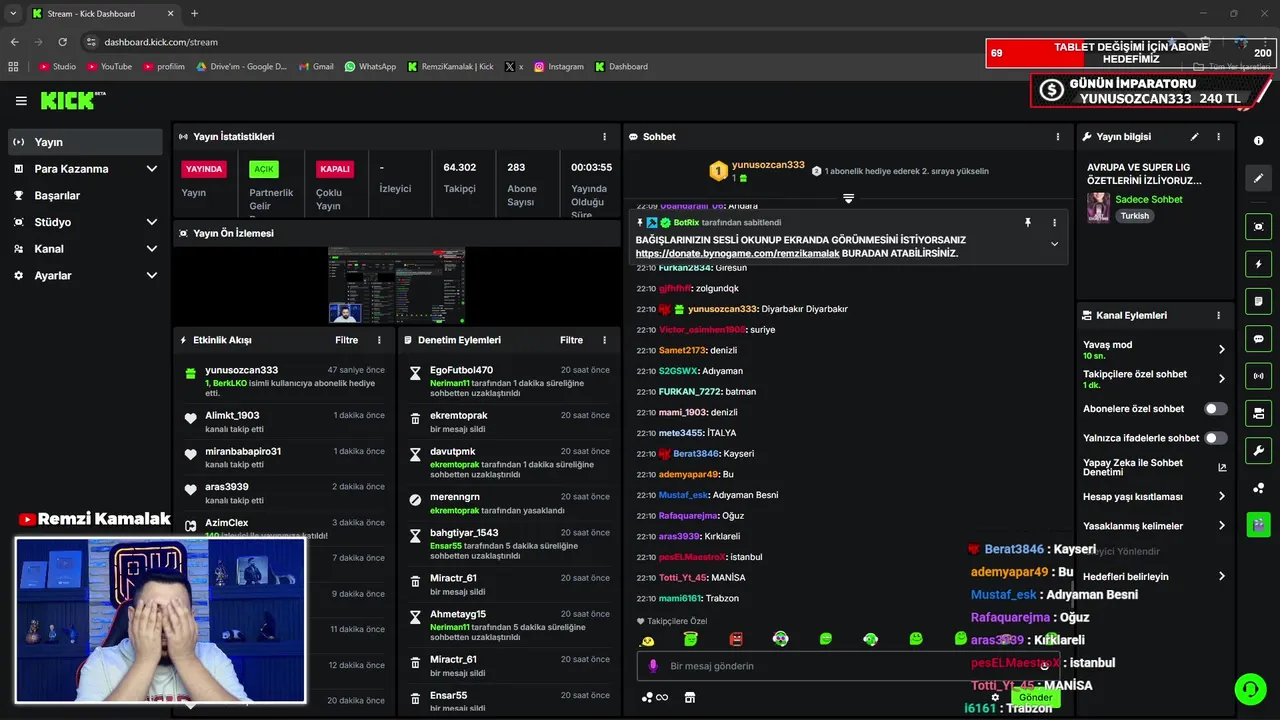Click the three-dots points icon in right toolbar
Image resolution: width=1280 pixels, height=720 pixels.
pyautogui.click(x=1259, y=488)
